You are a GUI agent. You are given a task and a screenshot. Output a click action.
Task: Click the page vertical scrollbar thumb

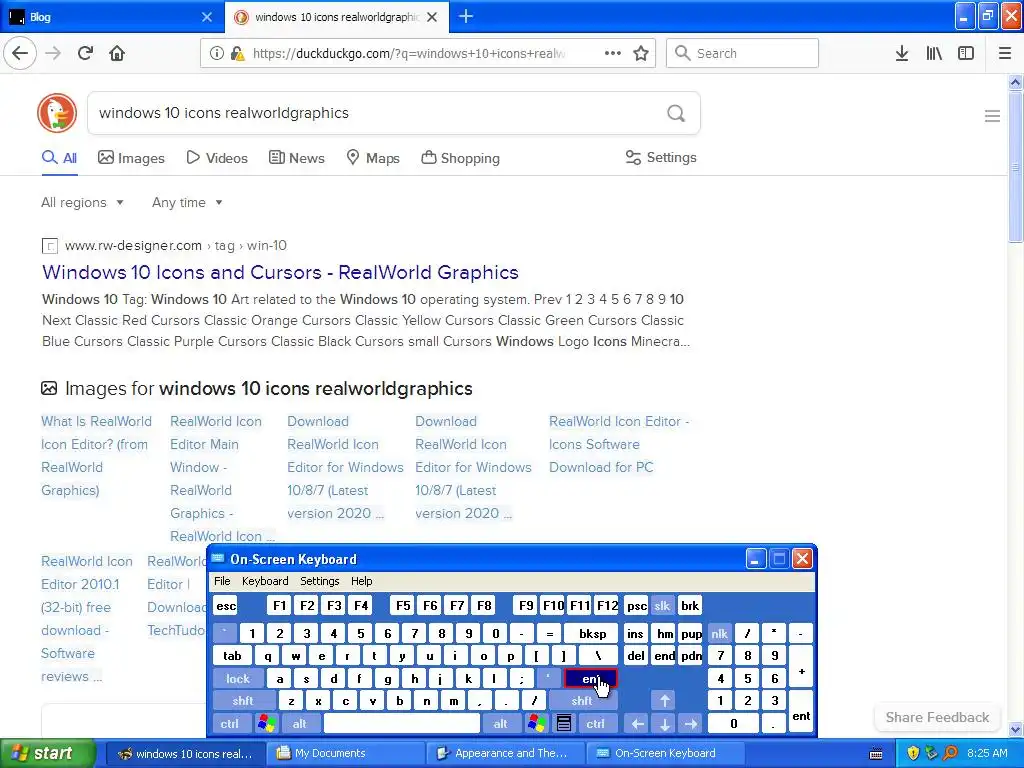[x=1015, y=167]
